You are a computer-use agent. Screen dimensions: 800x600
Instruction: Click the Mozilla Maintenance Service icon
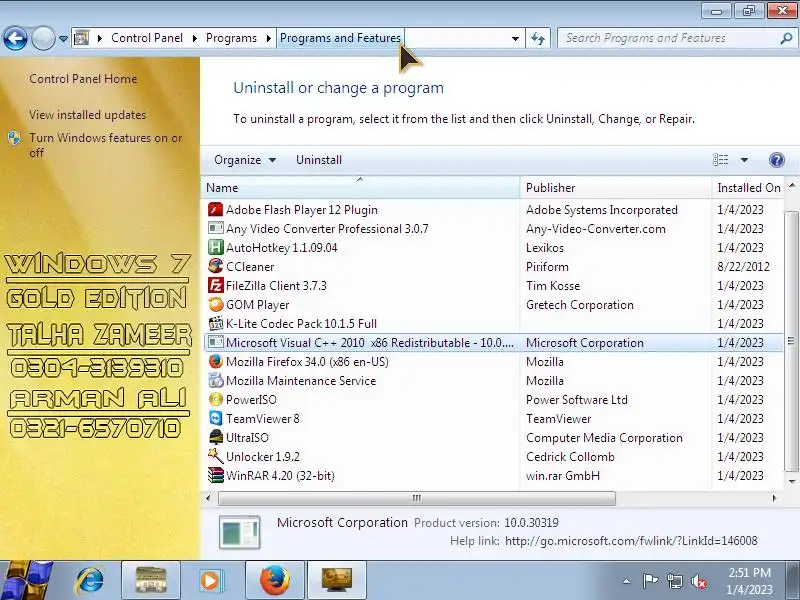click(216, 381)
